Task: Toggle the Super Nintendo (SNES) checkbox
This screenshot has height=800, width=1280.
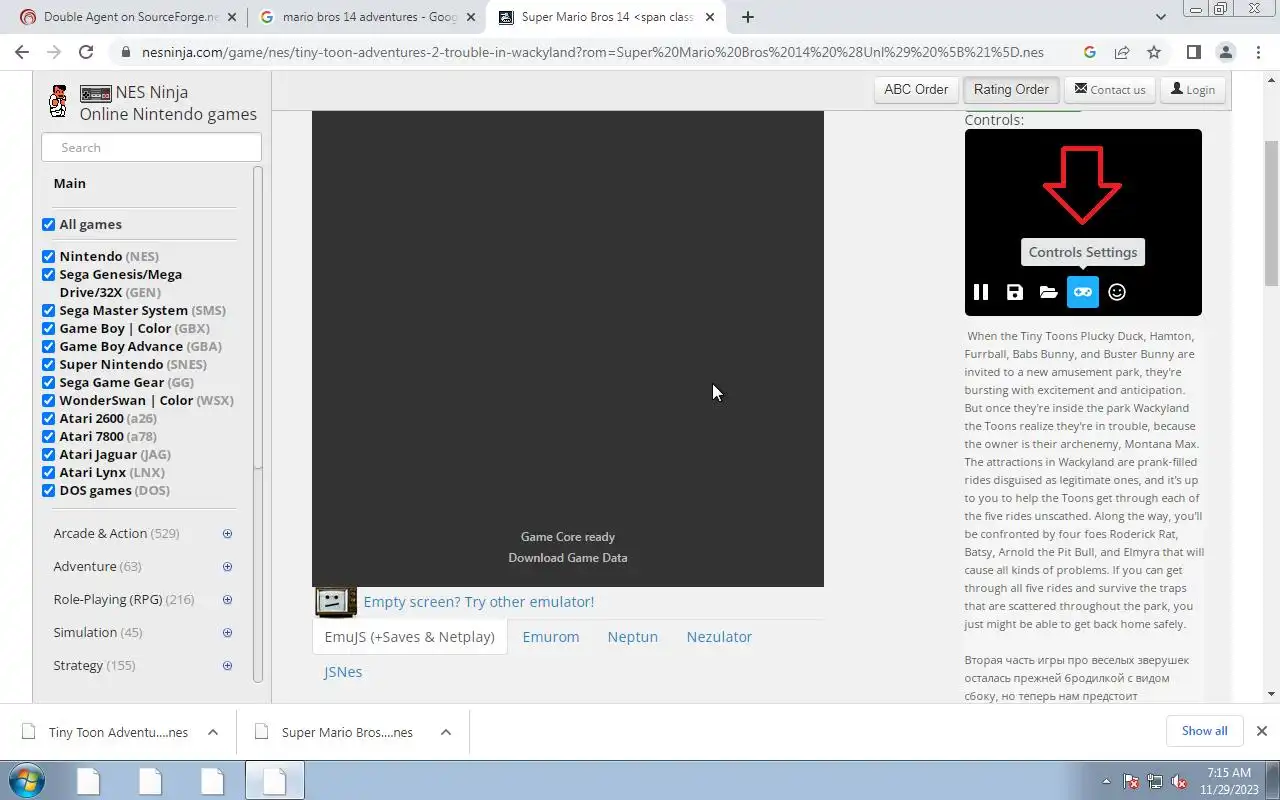Action: coord(48,365)
